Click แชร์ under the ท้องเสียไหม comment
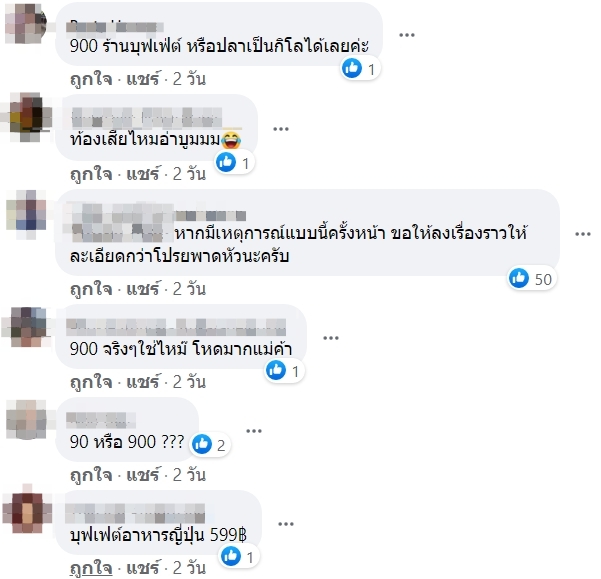Screen dimensions: 601x579 coord(143,174)
